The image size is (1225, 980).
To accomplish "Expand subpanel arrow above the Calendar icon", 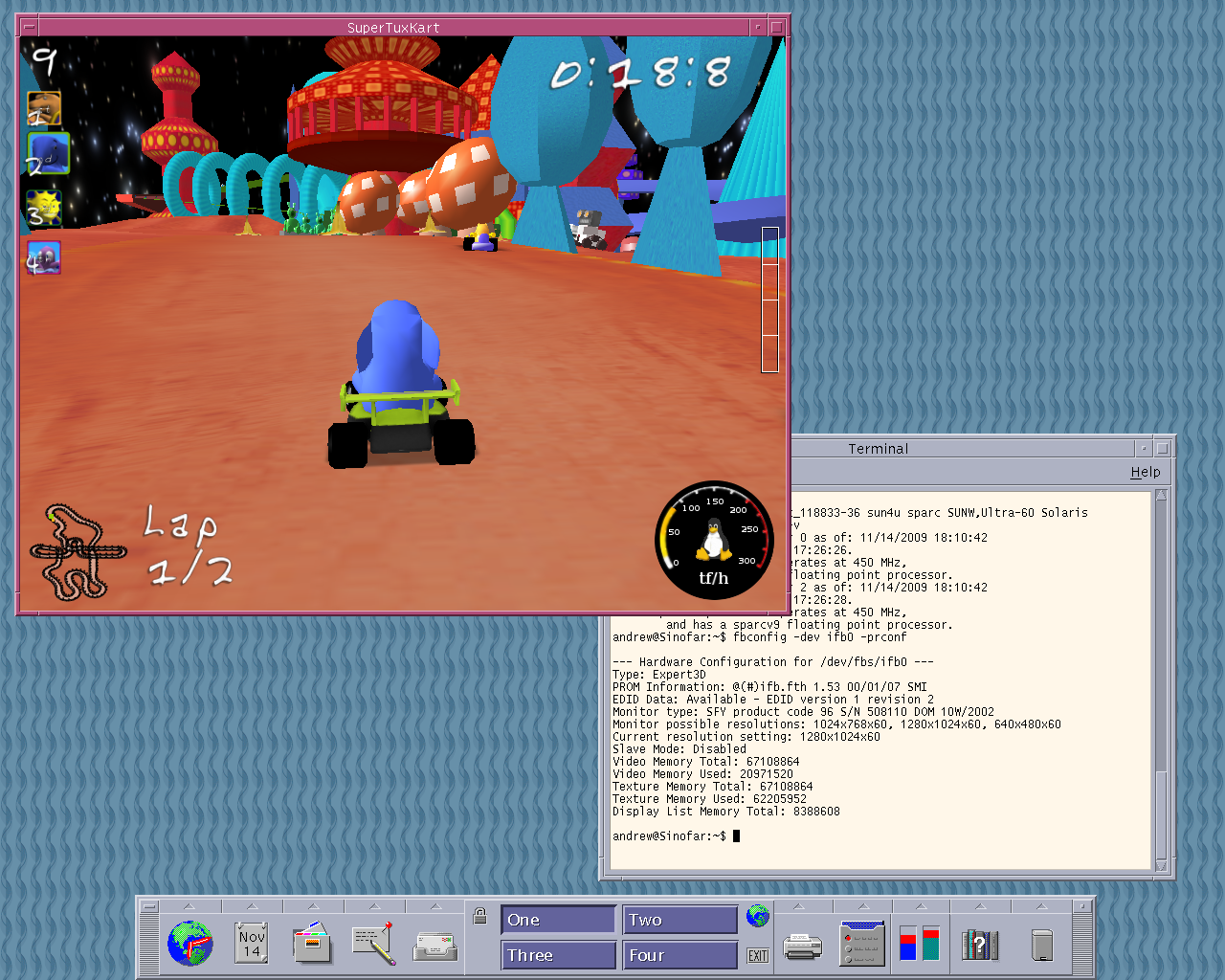I will tap(252, 906).
